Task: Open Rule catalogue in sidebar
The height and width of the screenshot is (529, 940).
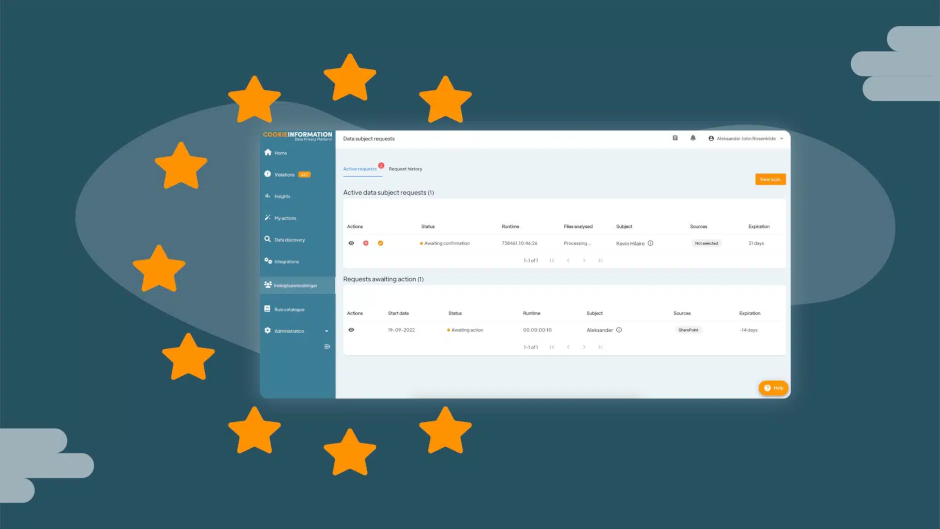Action: 284,309
